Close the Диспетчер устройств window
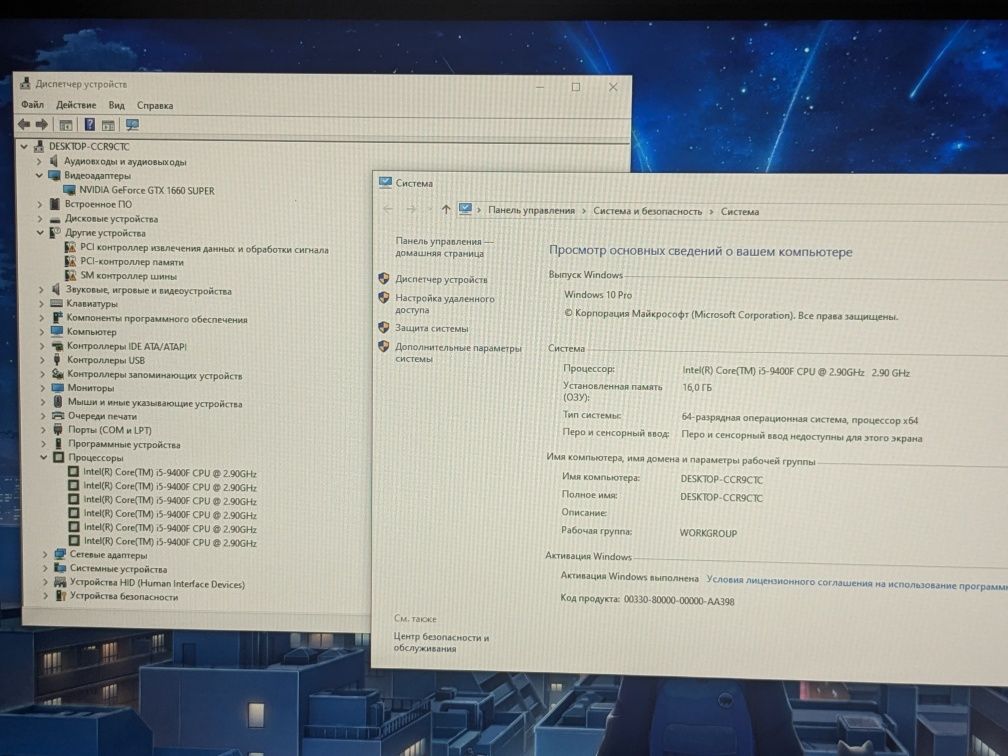This screenshot has height=756, width=1008. [613, 87]
